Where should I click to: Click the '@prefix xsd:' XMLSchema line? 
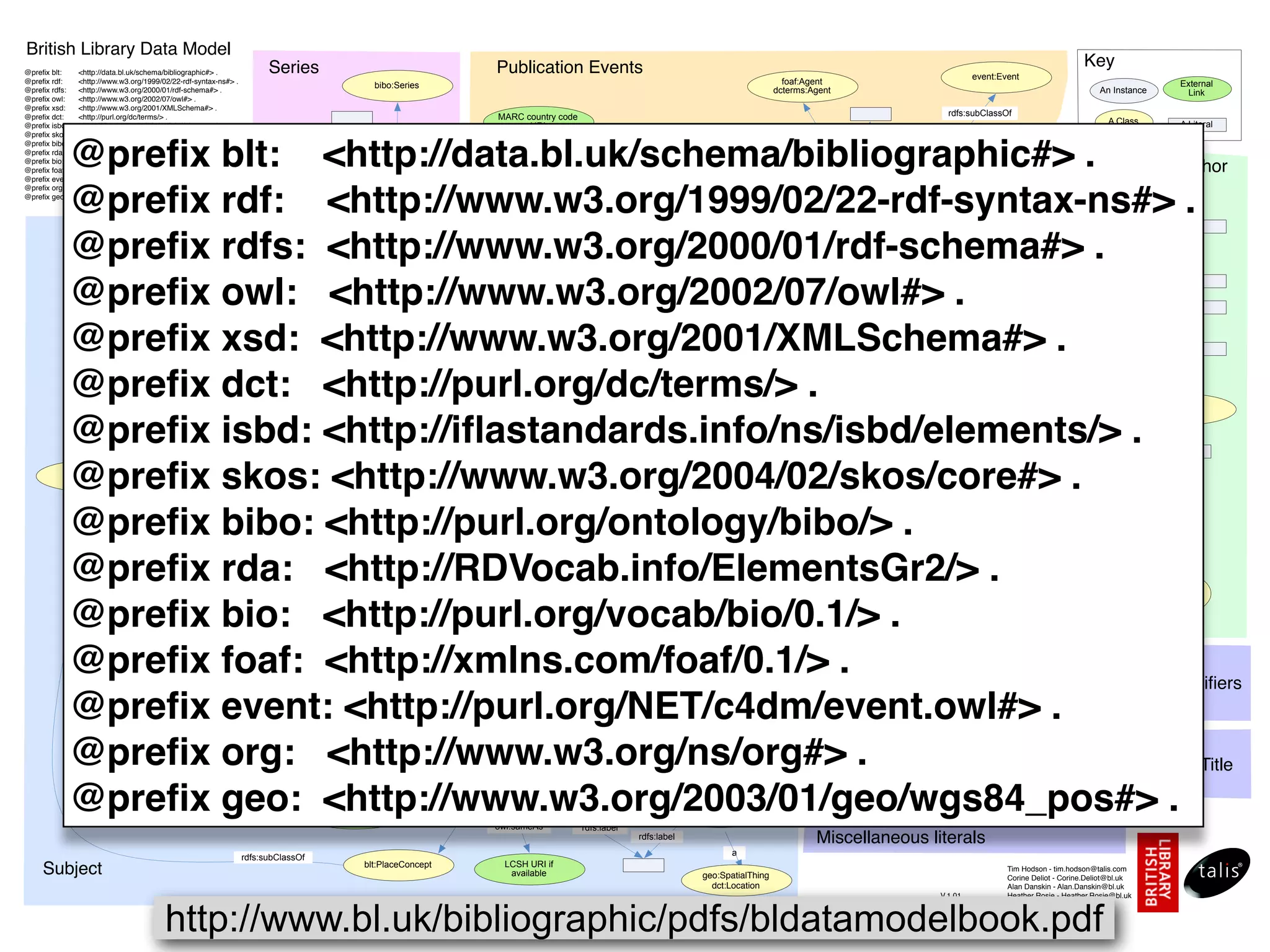569,338
